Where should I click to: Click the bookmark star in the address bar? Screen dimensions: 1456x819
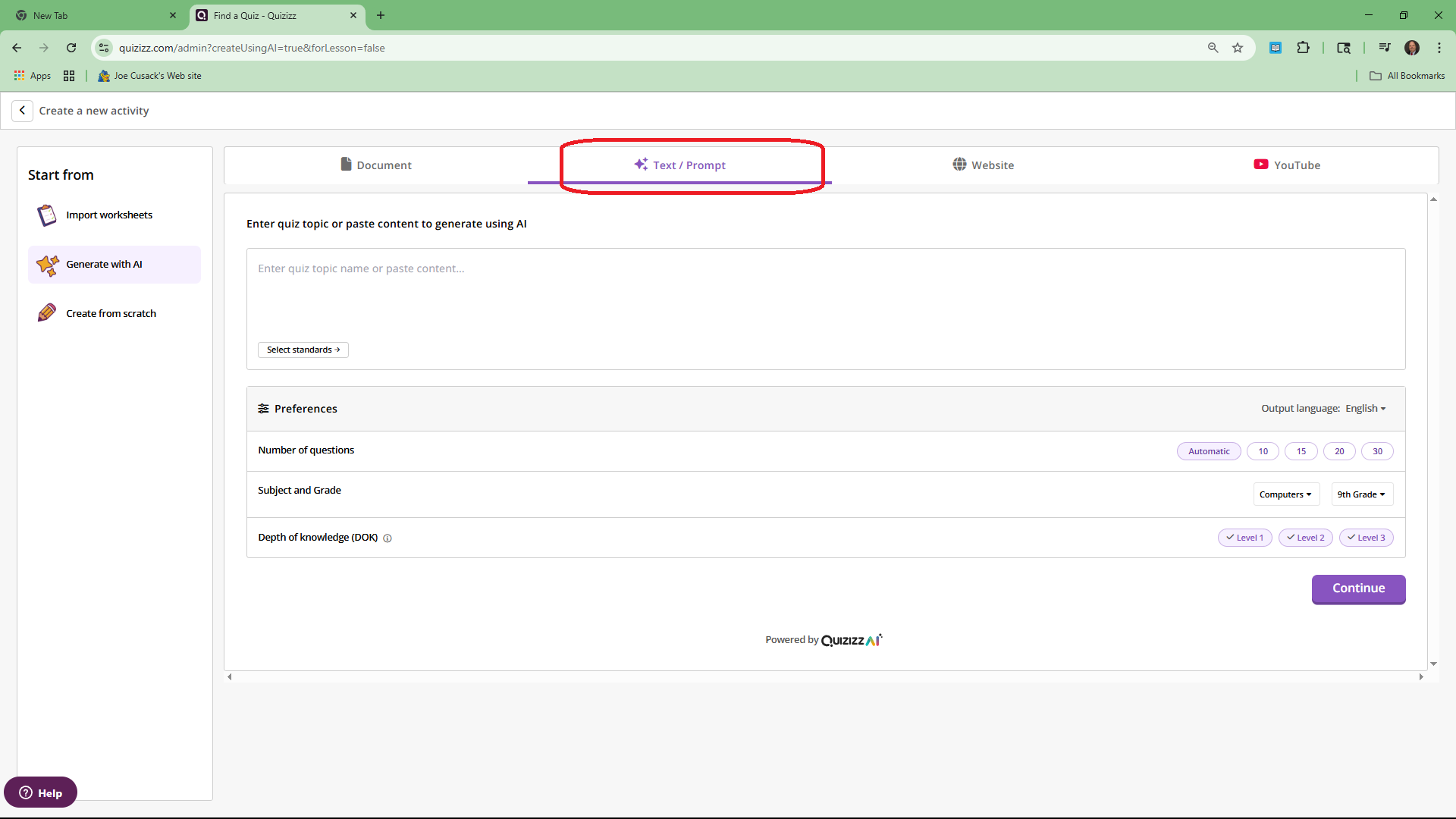click(1238, 48)
